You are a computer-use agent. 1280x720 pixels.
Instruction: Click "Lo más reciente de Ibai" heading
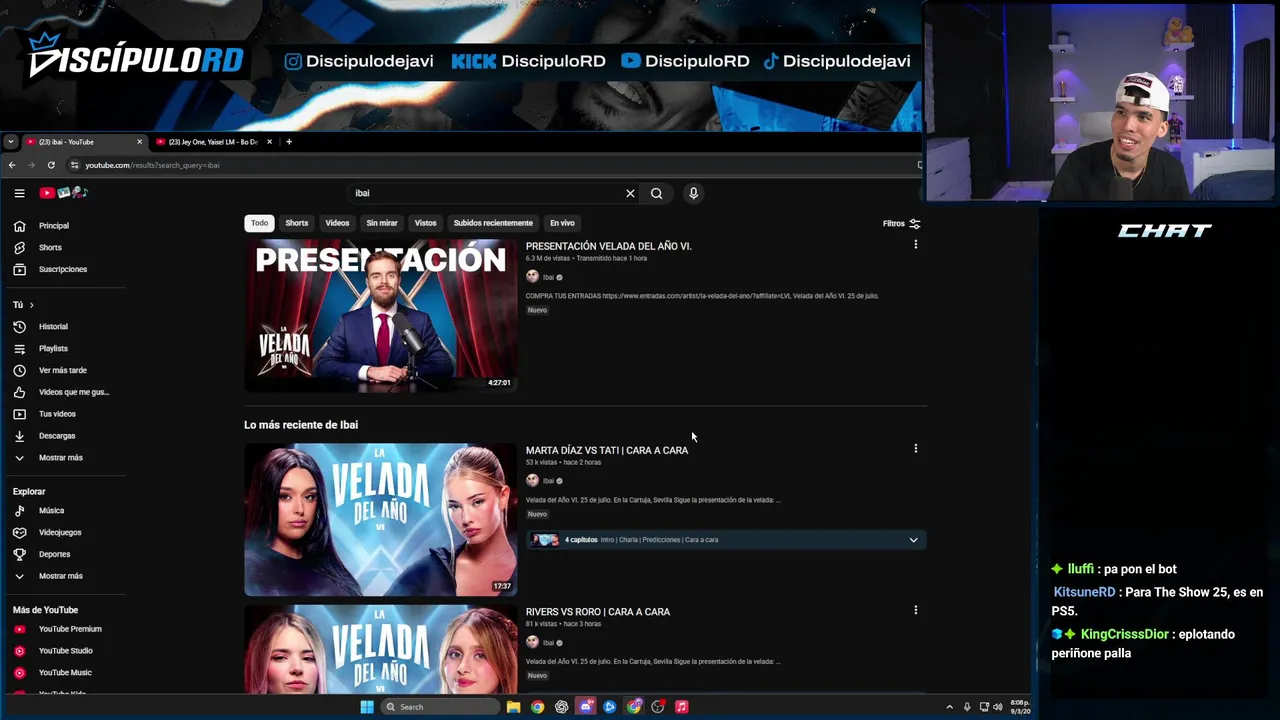click(x=301, y=425)
